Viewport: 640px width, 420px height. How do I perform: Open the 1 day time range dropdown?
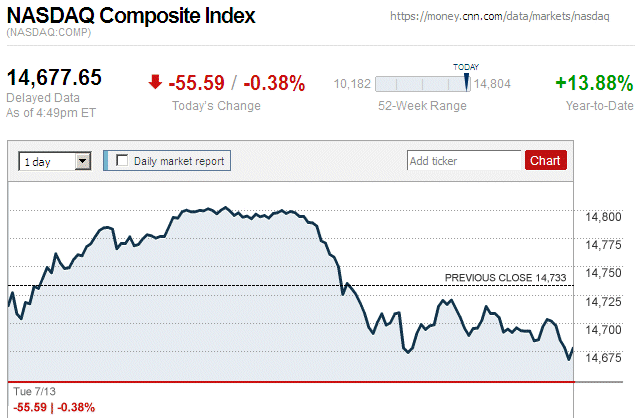[x=55, y=161]
